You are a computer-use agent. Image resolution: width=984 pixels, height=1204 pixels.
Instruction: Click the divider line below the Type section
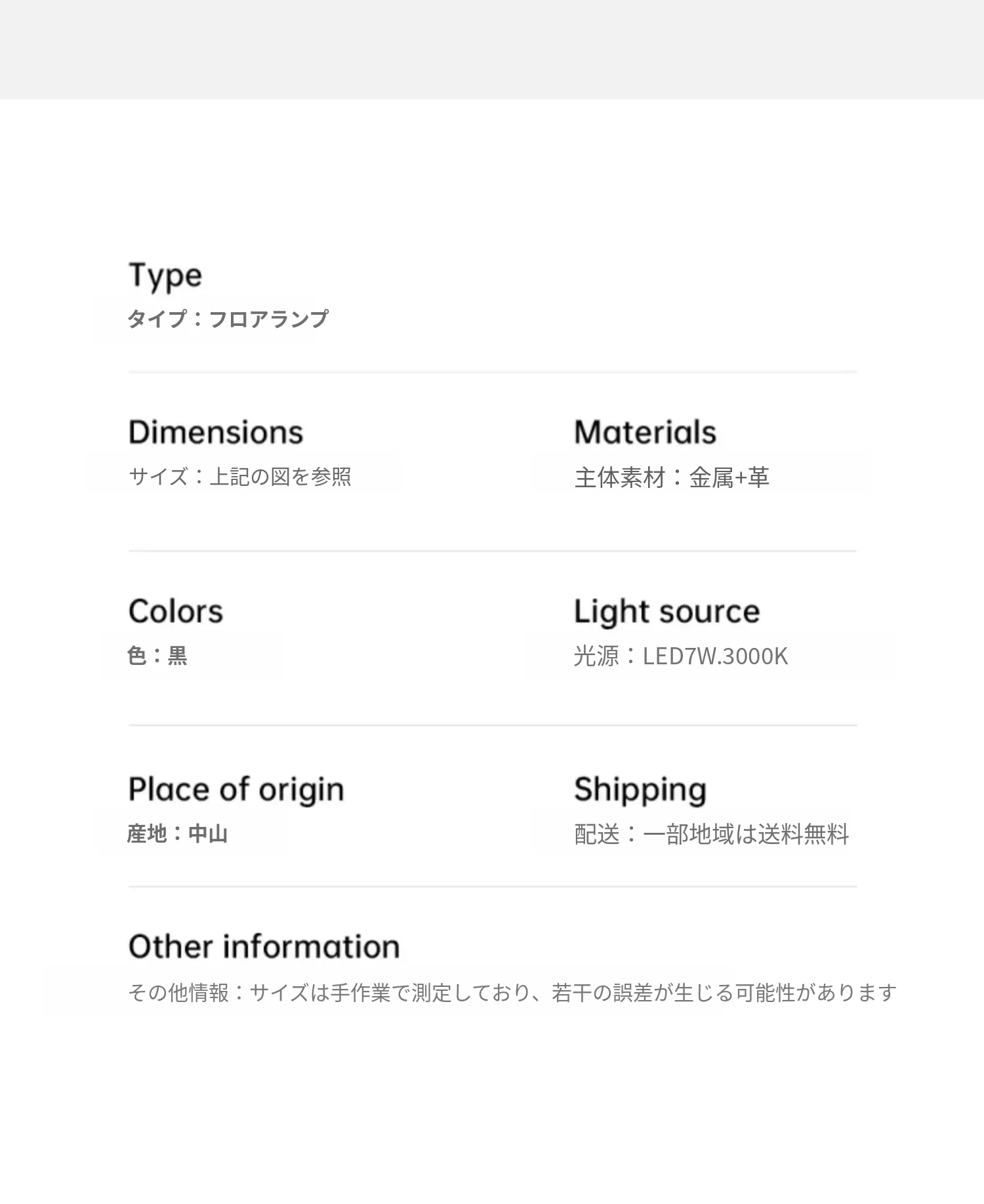492,372
